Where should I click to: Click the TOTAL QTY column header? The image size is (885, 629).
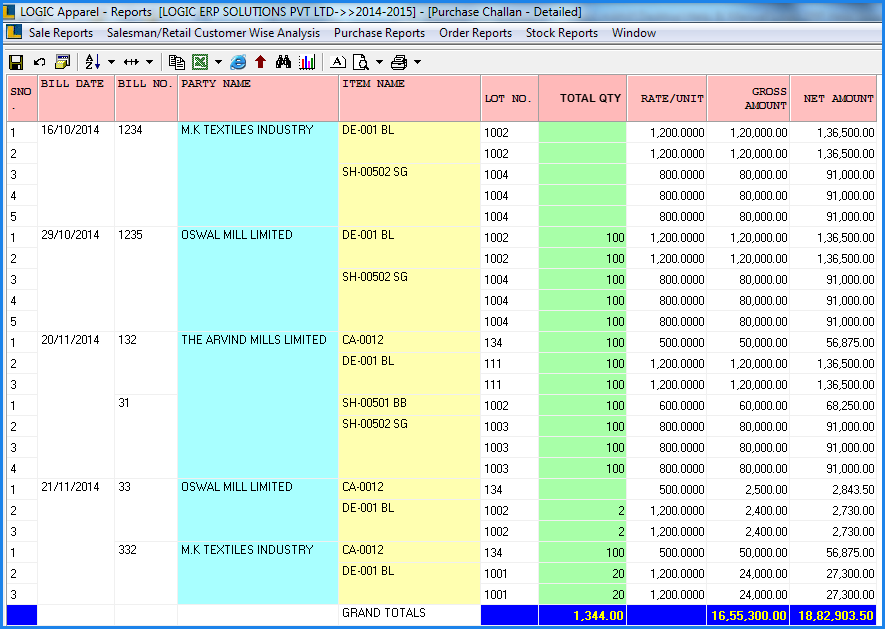(x=582, y=98)
